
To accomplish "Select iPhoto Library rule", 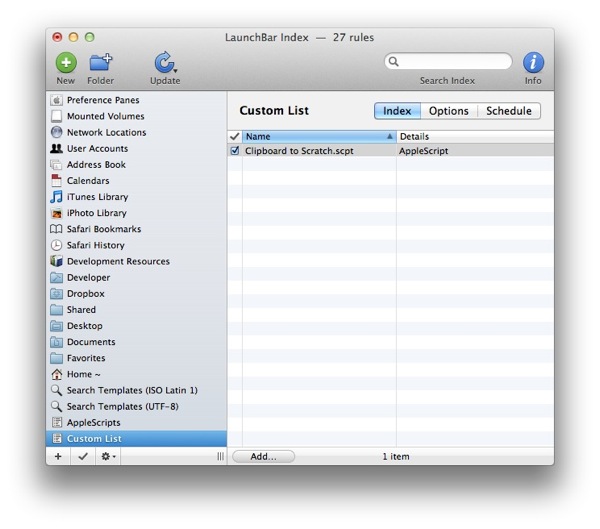I will click(x=136, y=213).
